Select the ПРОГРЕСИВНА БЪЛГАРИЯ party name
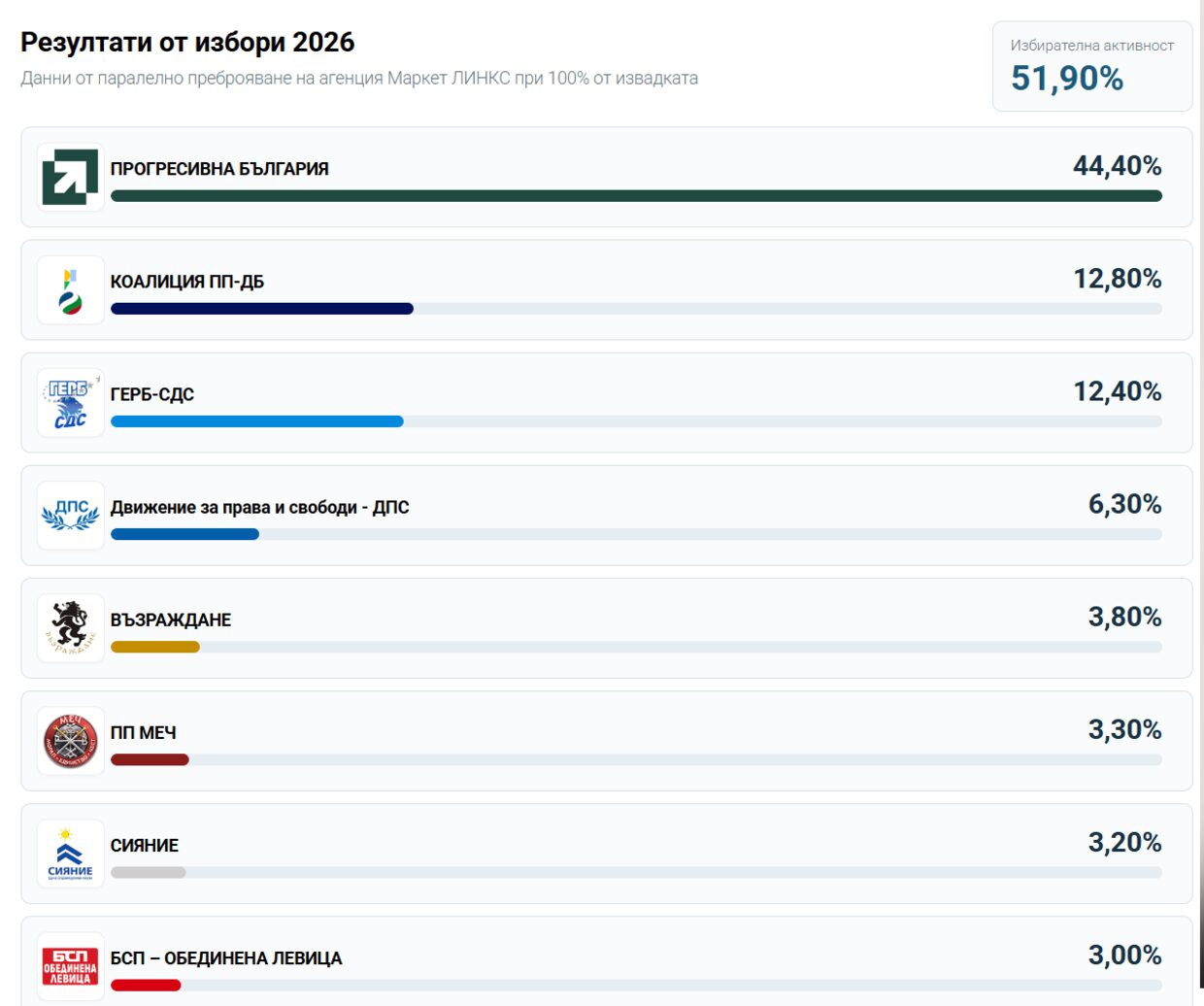1204x1006 pixels. [x=219, y=169]
